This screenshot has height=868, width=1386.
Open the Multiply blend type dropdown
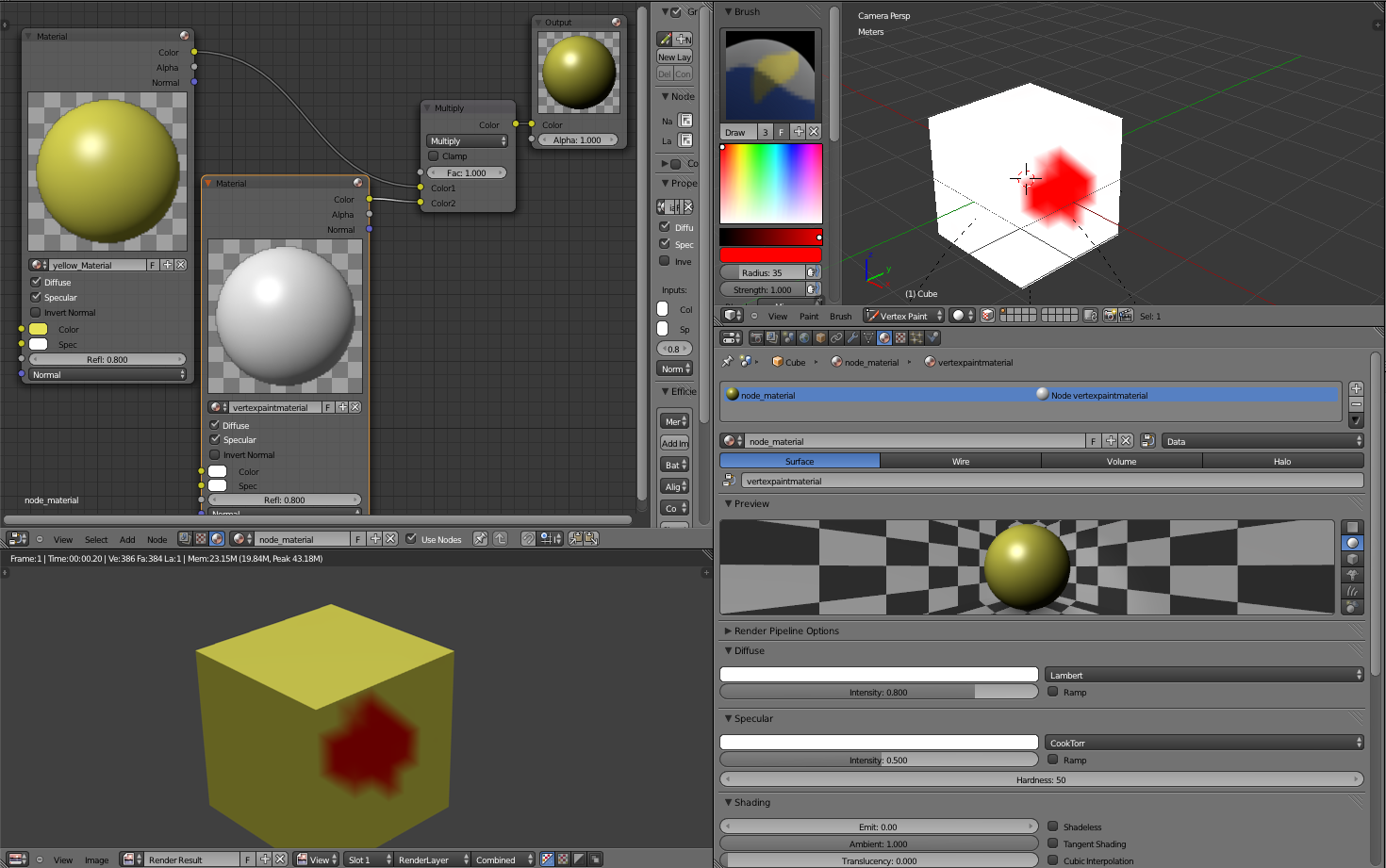468,140
